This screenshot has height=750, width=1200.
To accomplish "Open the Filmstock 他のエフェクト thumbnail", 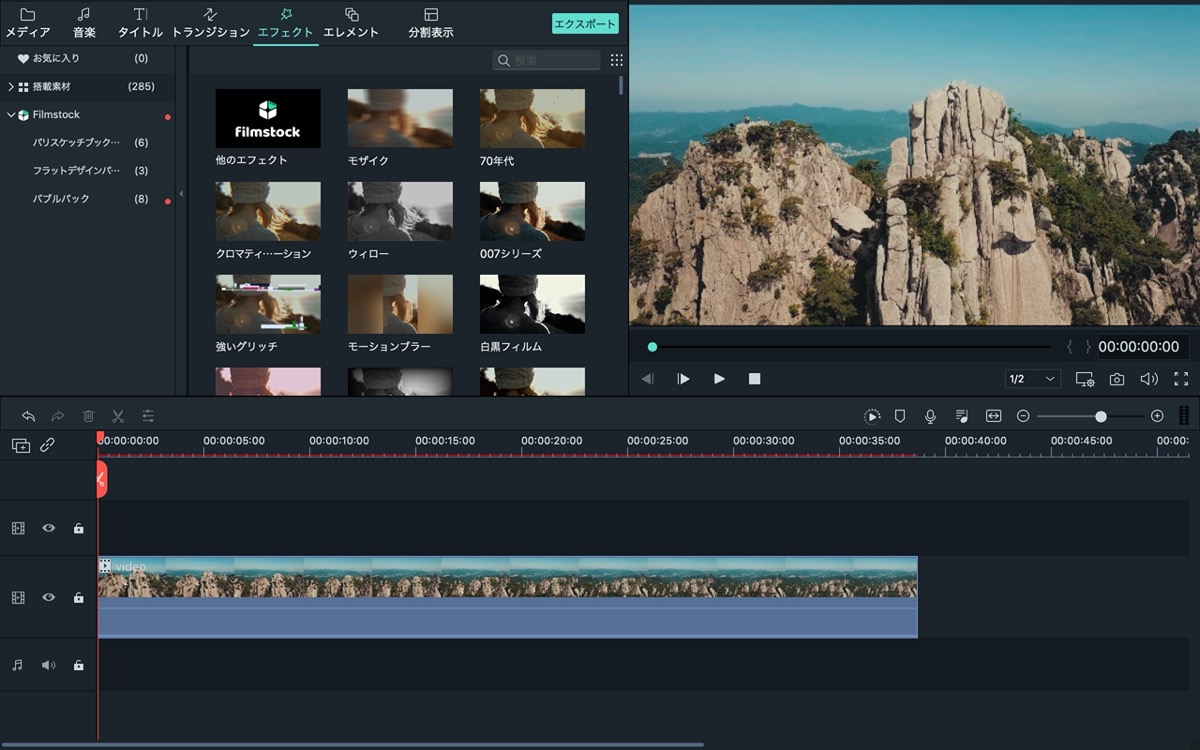I will (x=268, y=118).
